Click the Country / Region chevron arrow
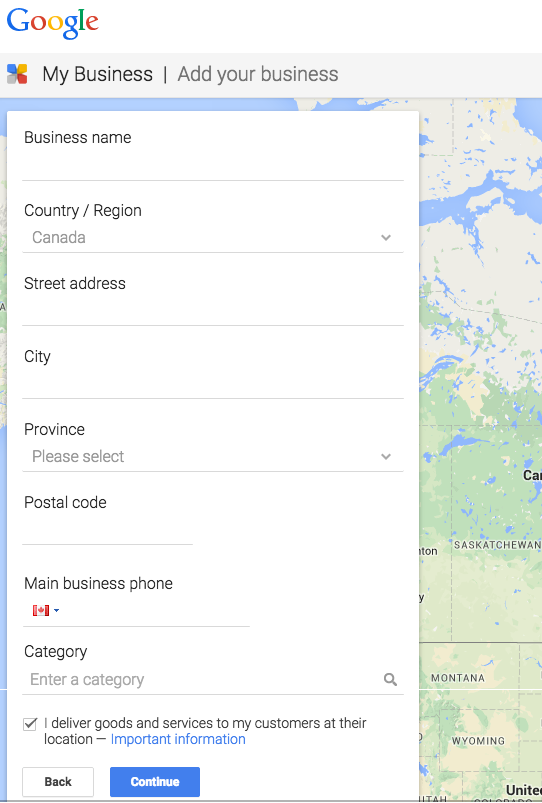Viewport: 542px width, 803px height. [x=386, y=238]
